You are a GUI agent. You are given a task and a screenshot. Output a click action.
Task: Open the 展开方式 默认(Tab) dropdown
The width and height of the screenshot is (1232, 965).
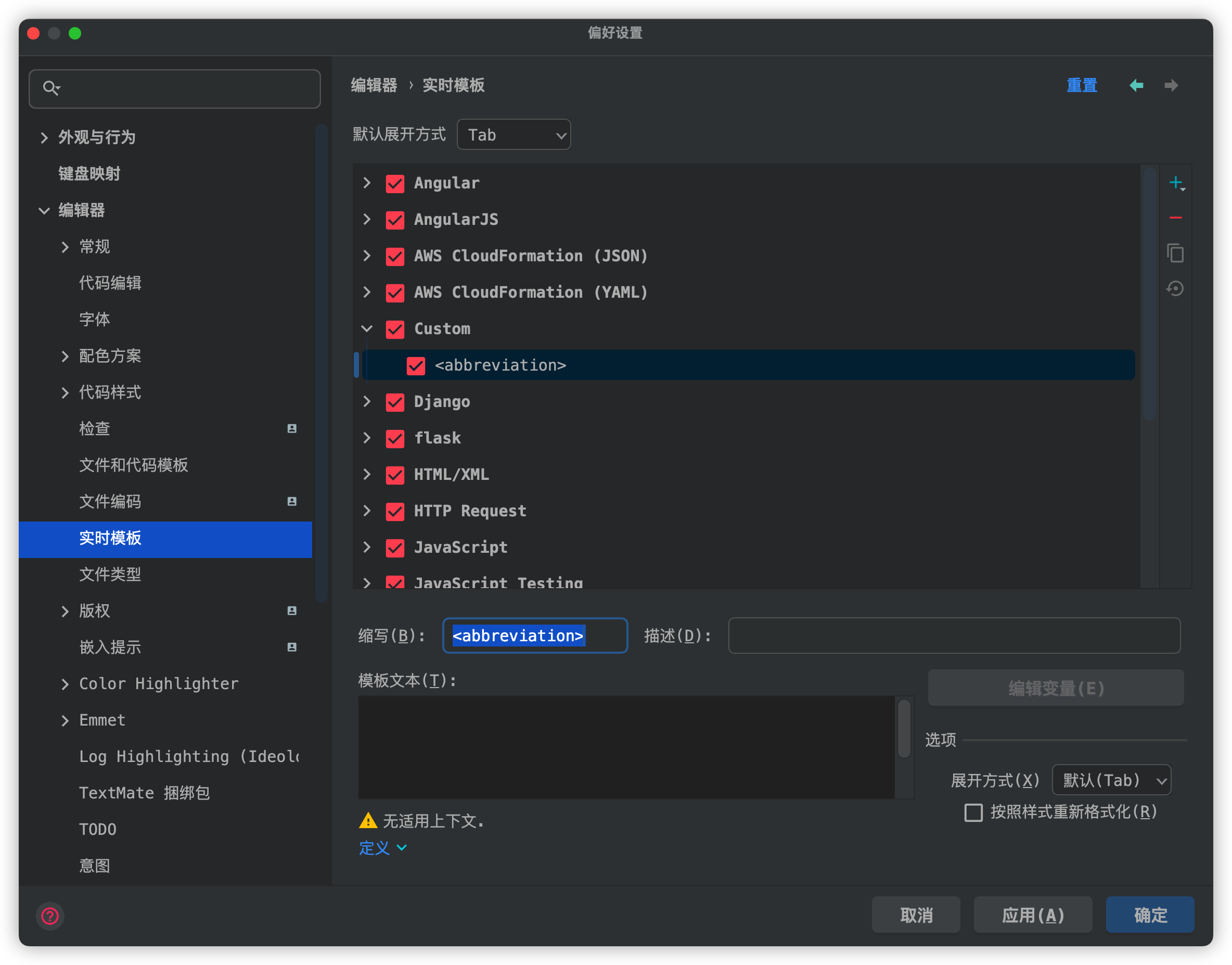pos(1111,781)
